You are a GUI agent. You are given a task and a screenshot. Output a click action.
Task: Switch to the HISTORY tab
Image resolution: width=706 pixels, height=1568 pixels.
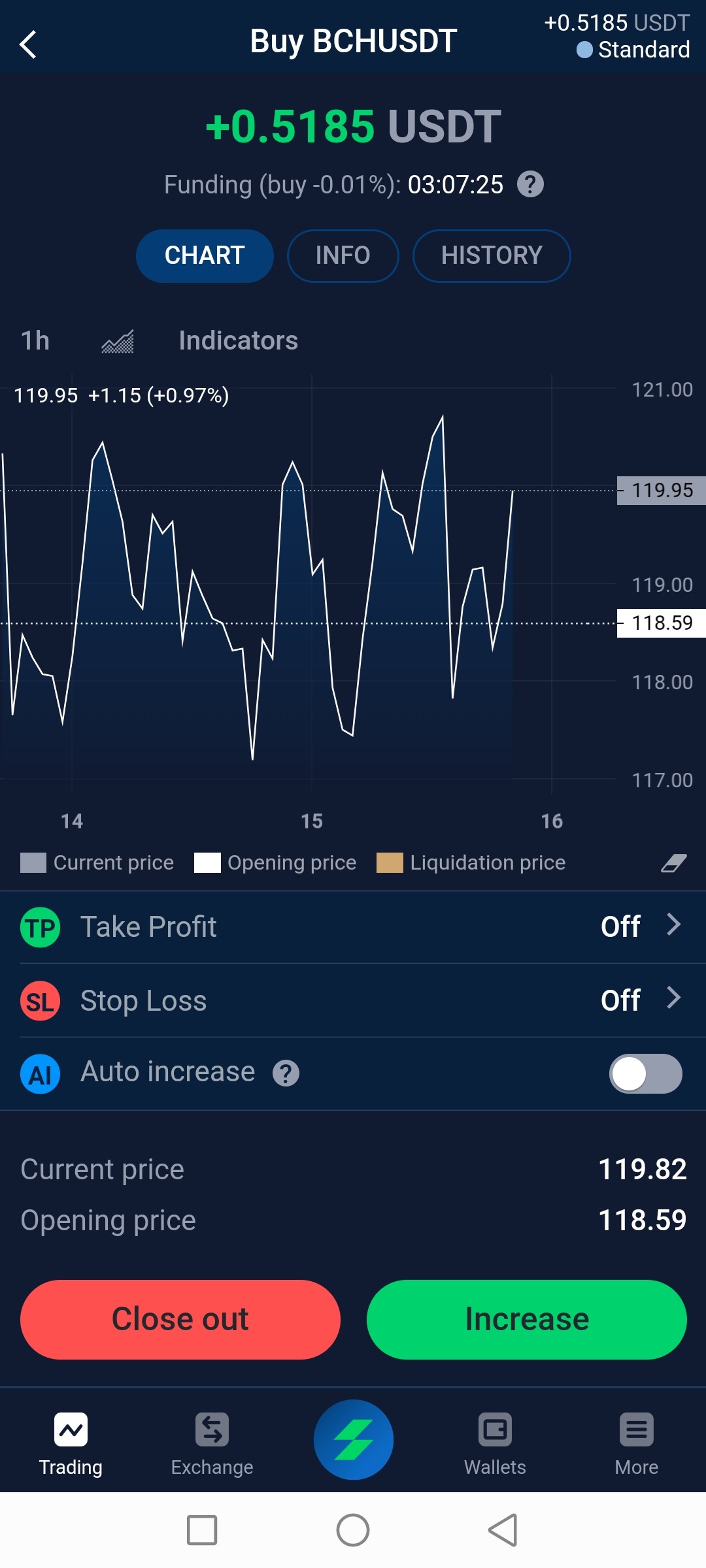(492, 255)
